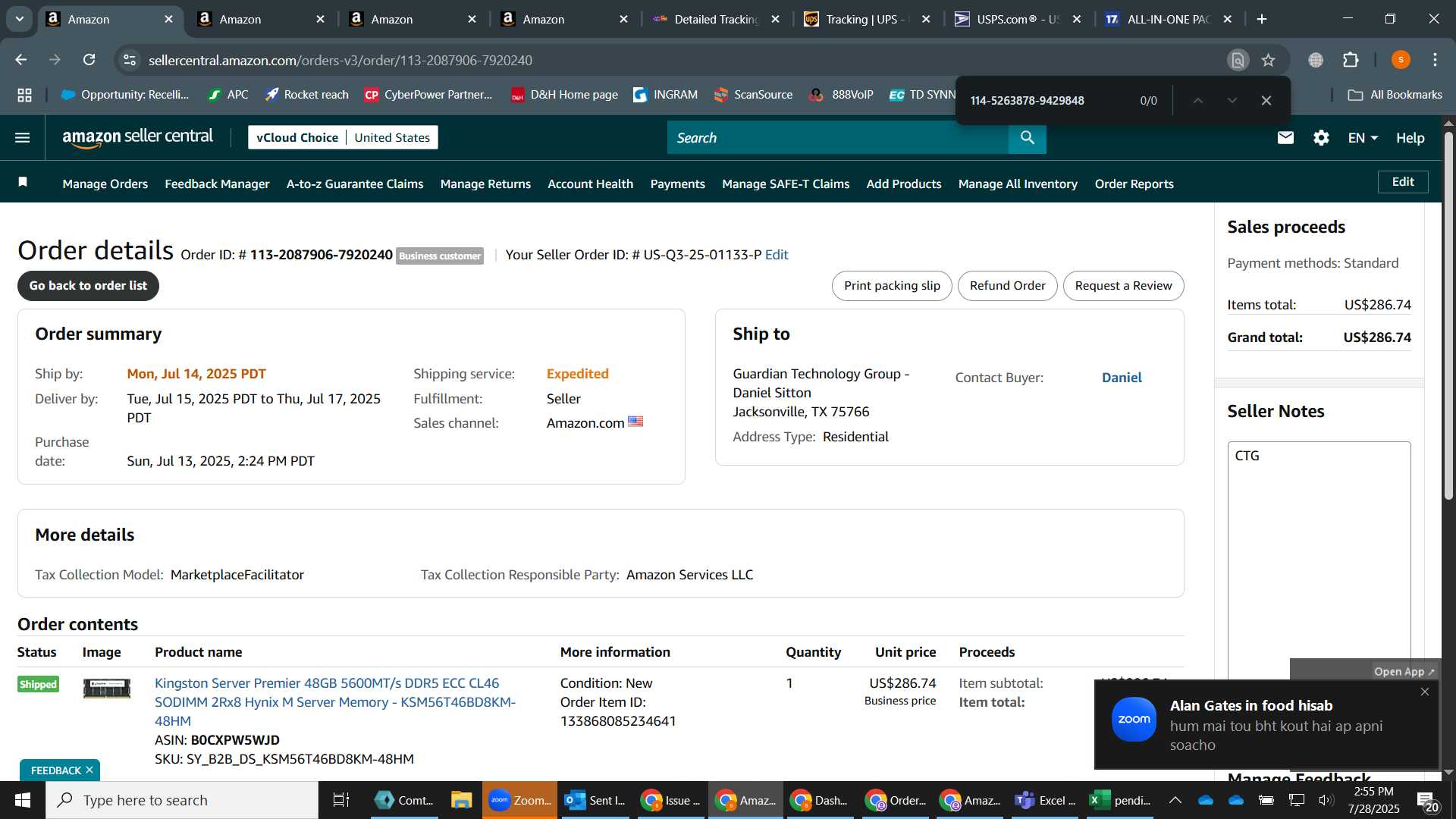
Task: Contact buyer Daniel link
Action: [x=1122, y=378]
